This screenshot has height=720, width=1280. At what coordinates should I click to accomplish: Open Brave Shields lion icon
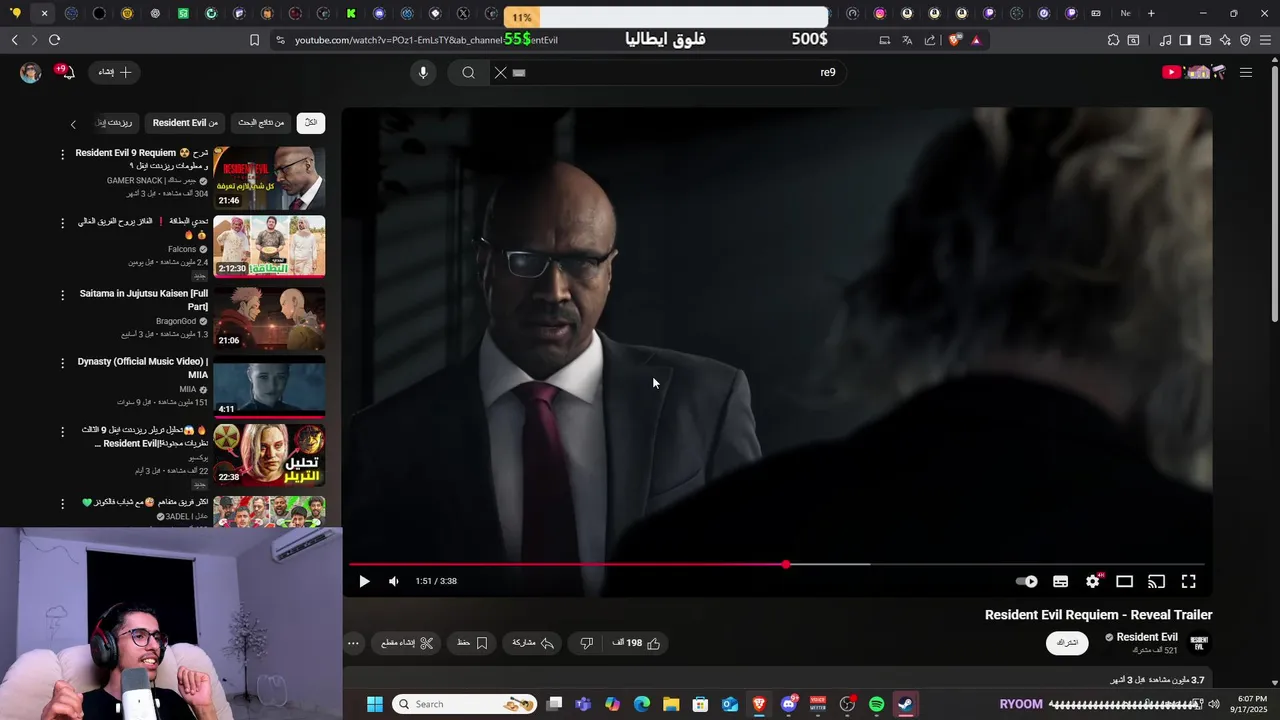pyautogui.click(x=955, y=40)
